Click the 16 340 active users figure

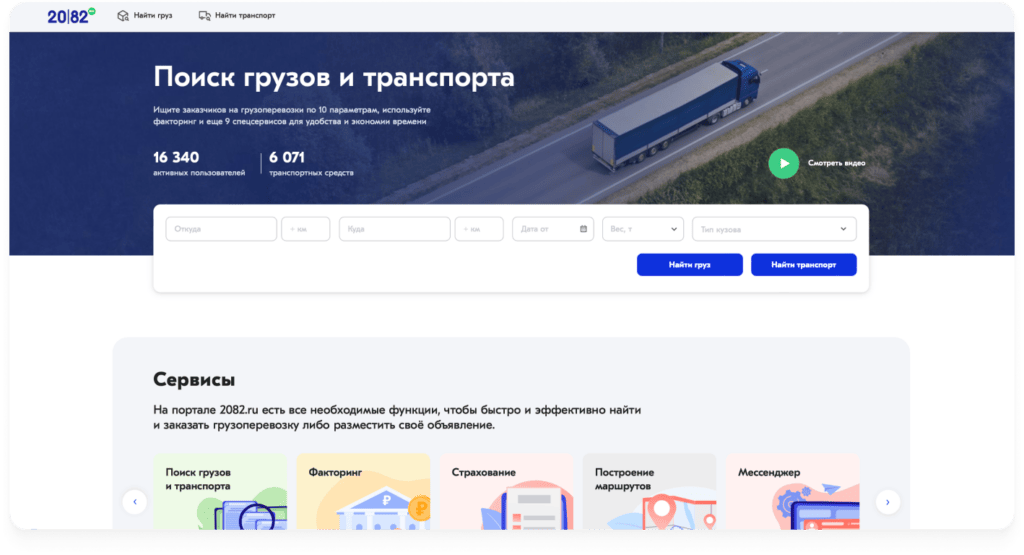(x=176, y=157)
